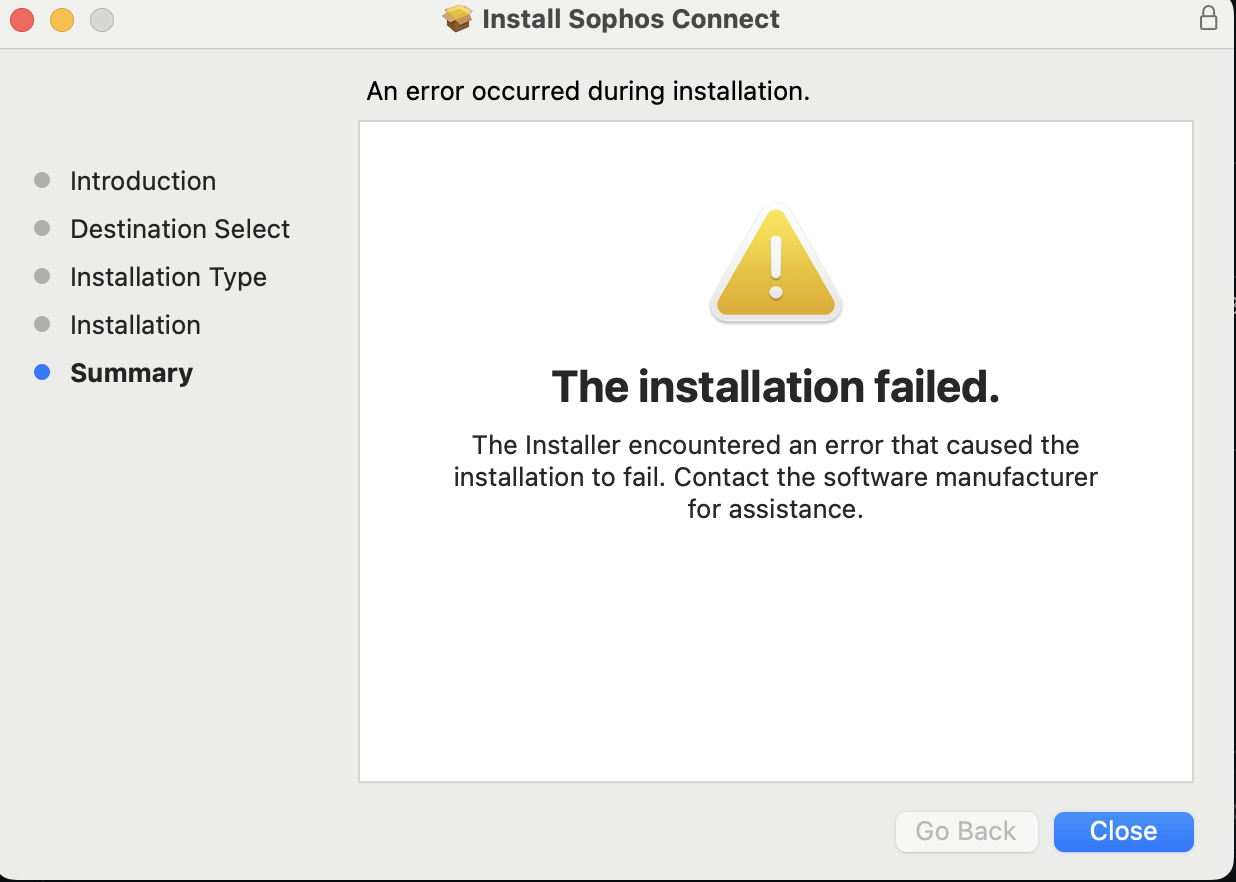Choose the Installation Type step label

168,277
